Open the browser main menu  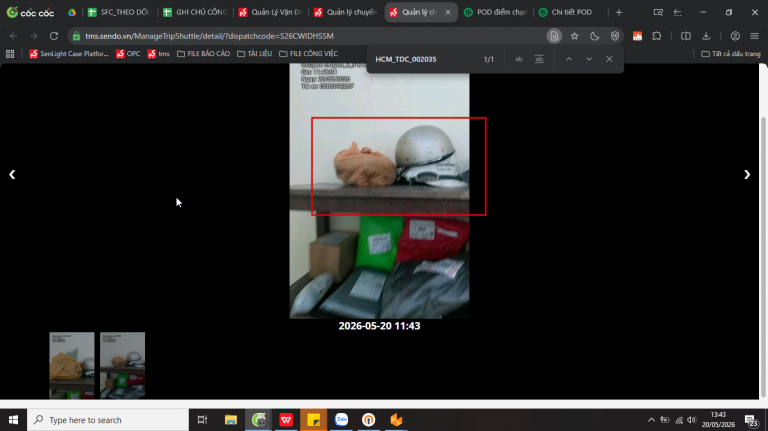pos(755,36)
